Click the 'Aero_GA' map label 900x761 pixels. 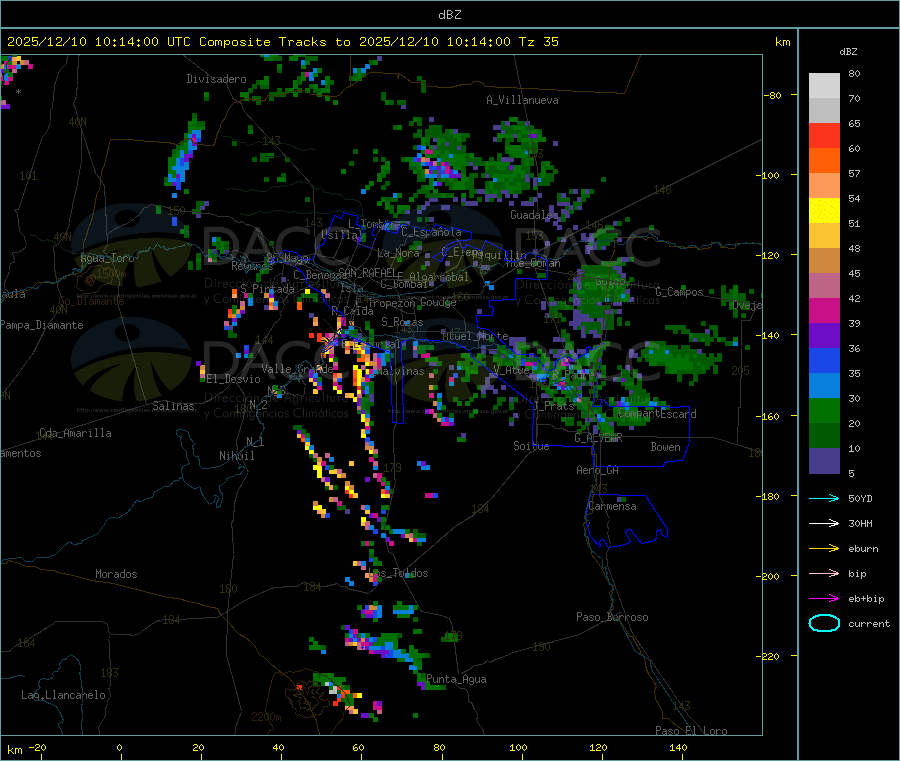pos(598,470)
